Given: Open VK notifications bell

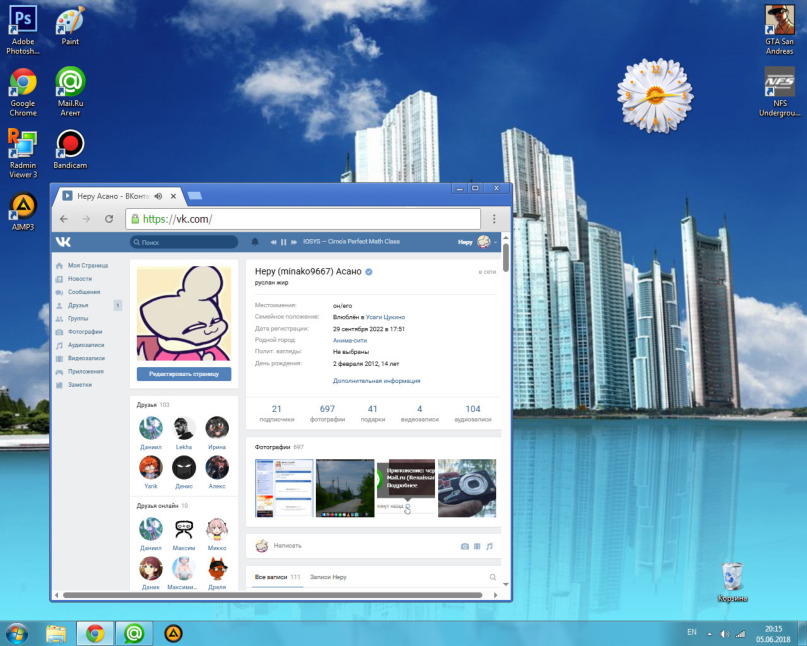Looking at the screenshot, I should coord(255,241).
